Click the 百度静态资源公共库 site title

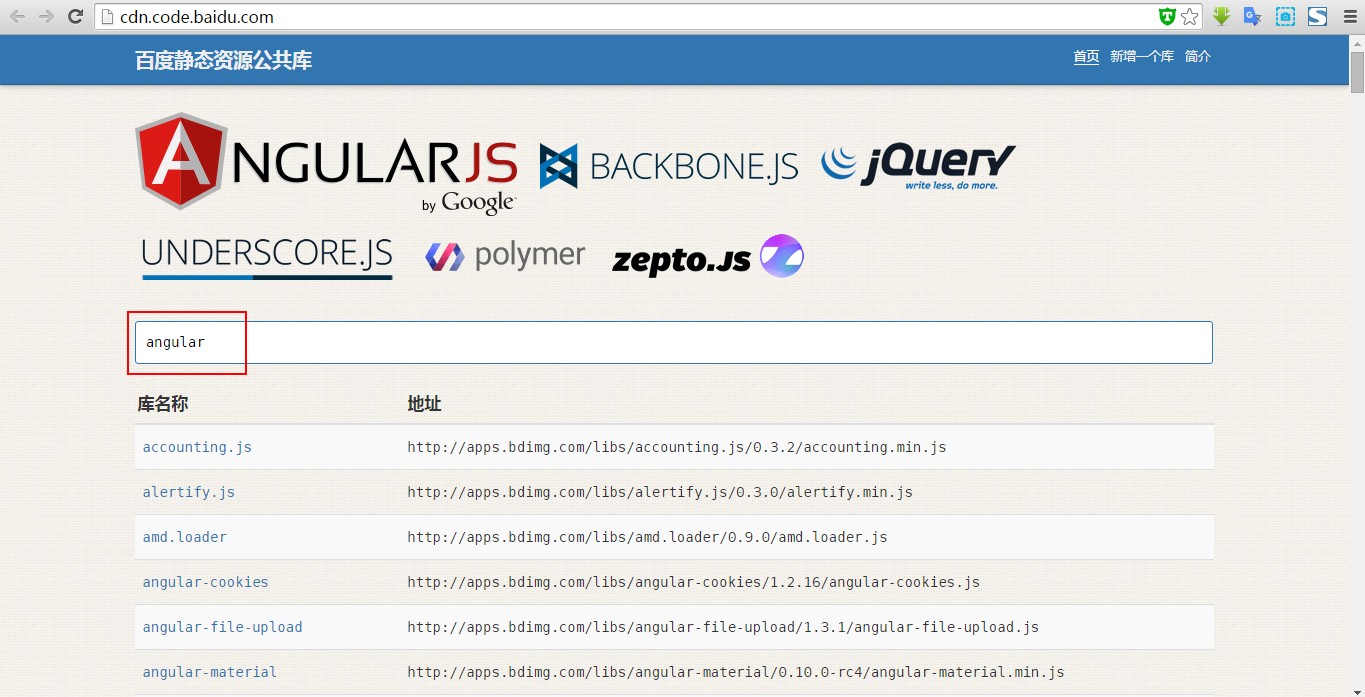click(x=224, y=61)
